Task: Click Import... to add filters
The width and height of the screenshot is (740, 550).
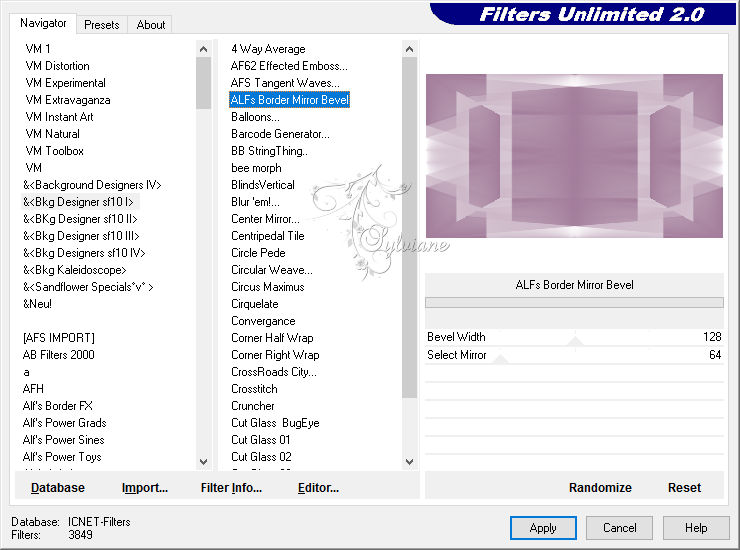Action: click(x=144, y=487)
